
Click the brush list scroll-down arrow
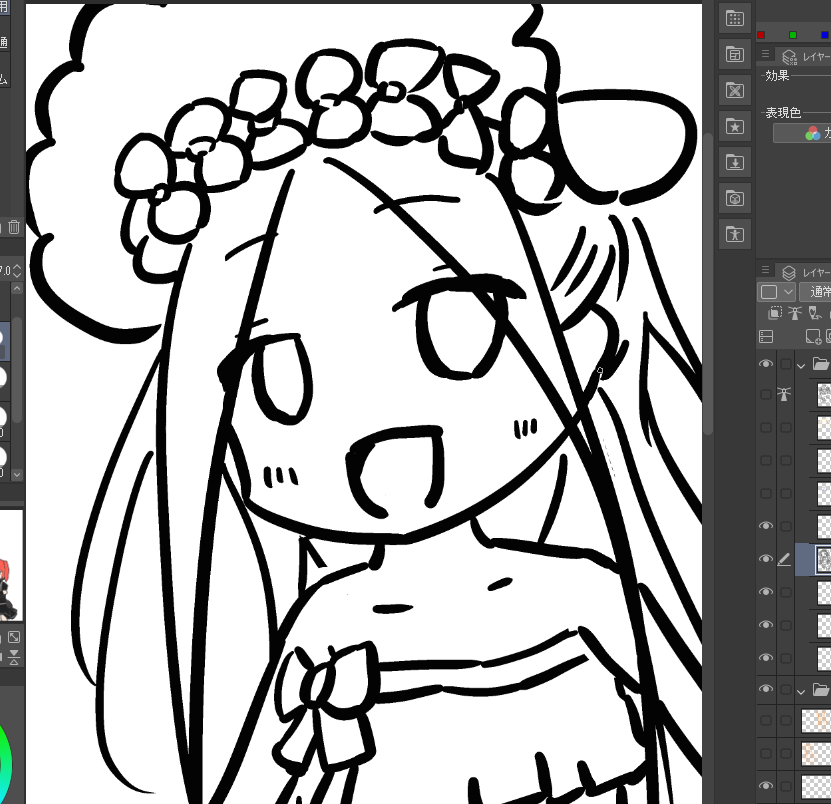coord(17,474)
